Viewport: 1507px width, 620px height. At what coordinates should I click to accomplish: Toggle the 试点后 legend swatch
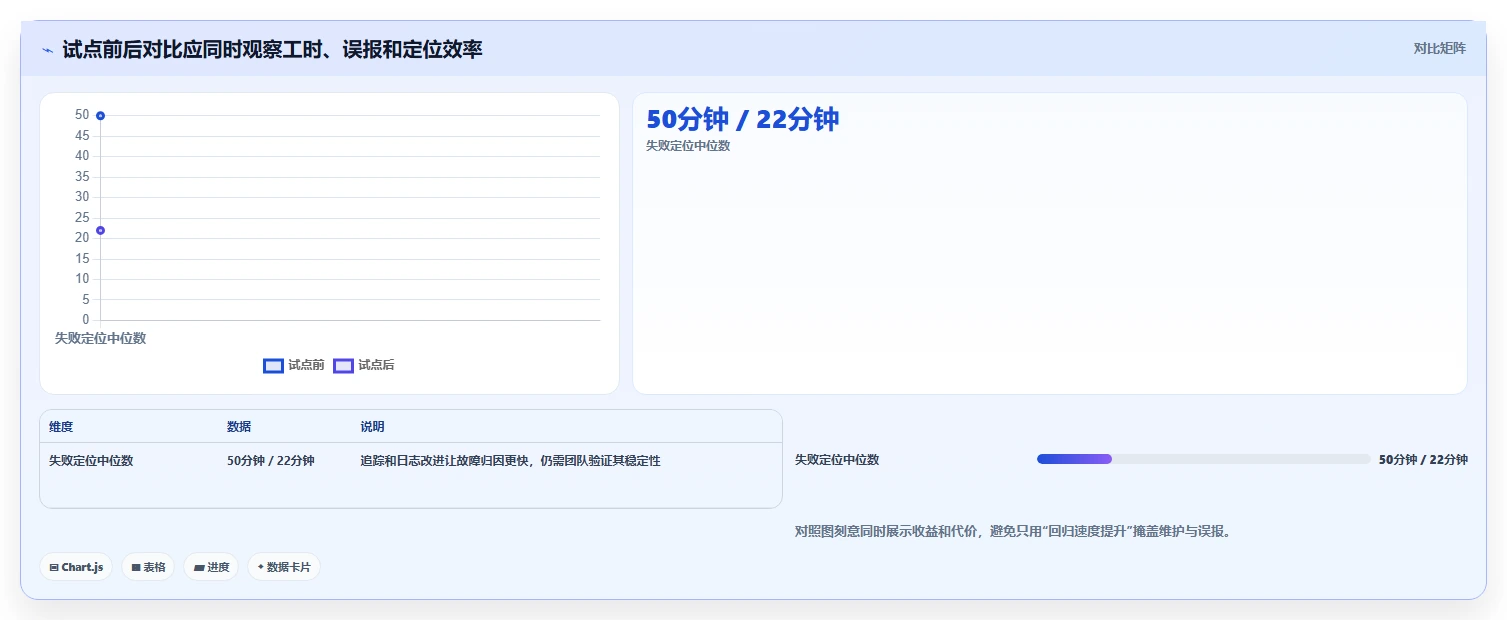(x=343, y=366)
